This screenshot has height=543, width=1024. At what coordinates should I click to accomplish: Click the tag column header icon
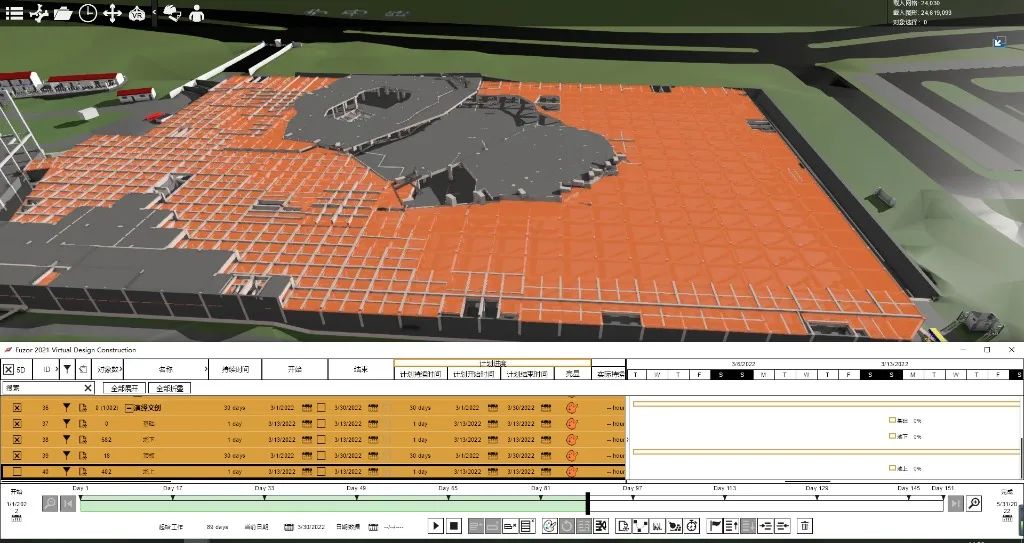coord(84,370)
